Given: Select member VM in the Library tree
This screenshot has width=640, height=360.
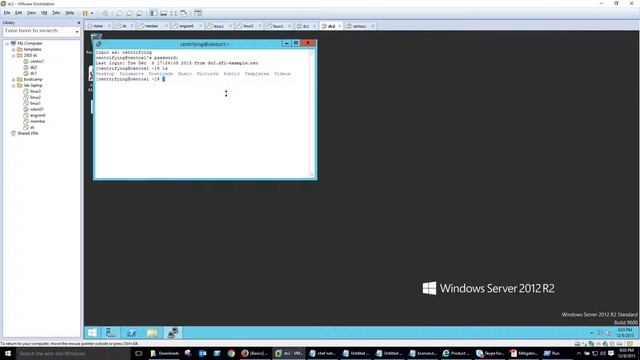Looking at the screenshot, I should pos(34,122).
